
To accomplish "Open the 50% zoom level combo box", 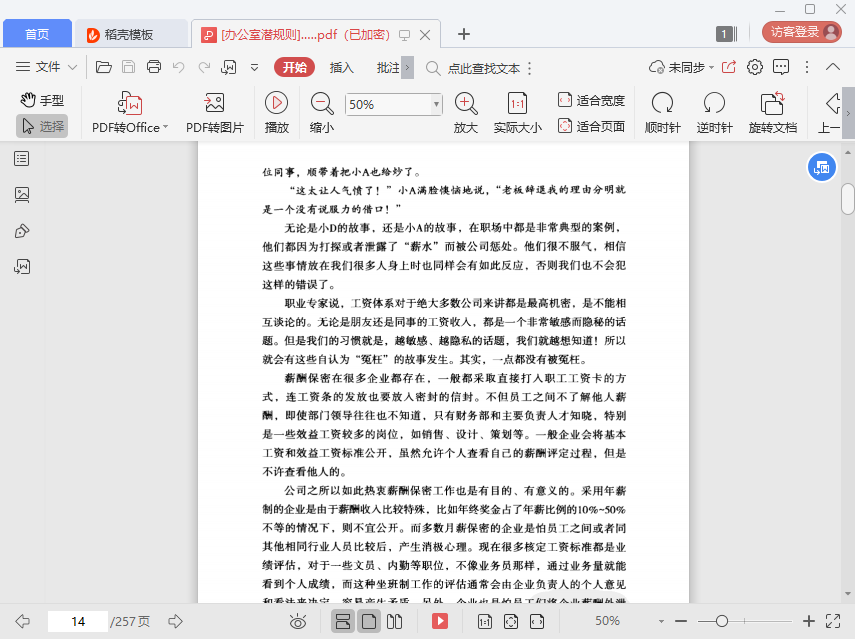I will 393,104.
